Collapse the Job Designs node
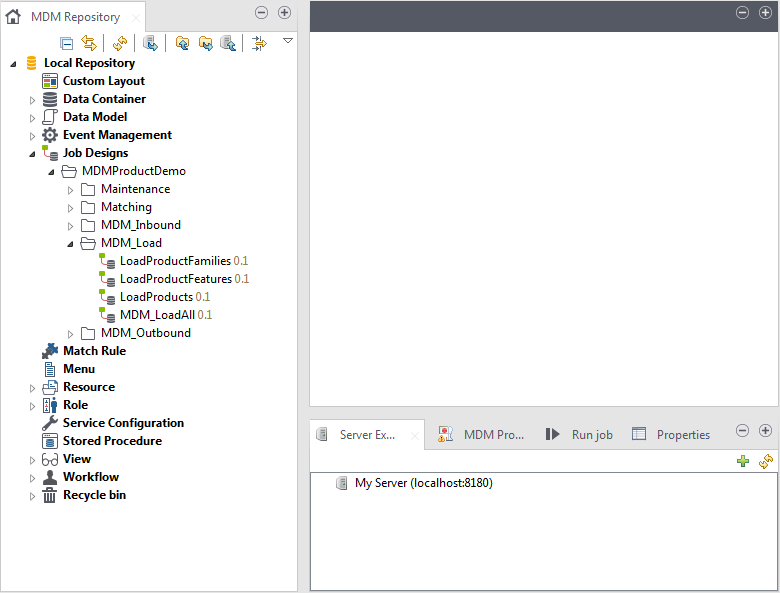Image resolution: width=780 pixels, height=593 pixels. coord(32,154)
